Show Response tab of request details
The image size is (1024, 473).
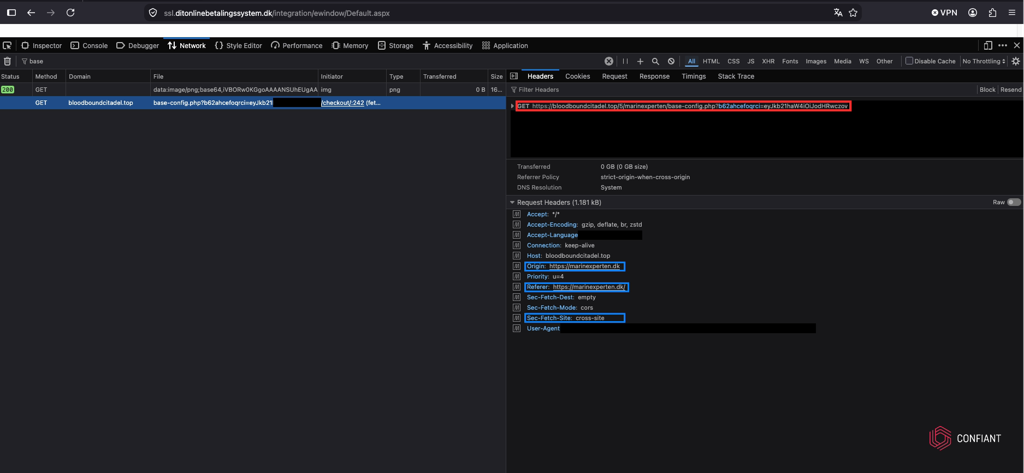(x=654, y=76)
